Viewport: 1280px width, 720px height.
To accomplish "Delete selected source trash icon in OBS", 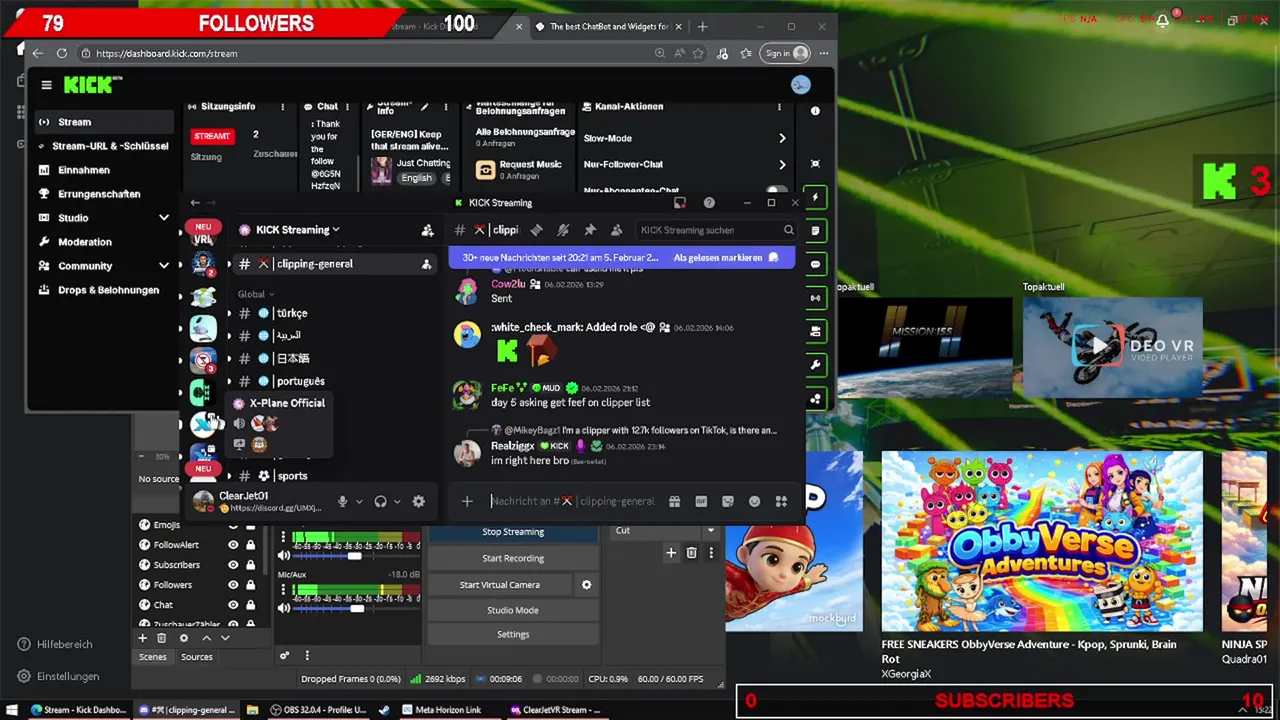I will tap(161, 638).
